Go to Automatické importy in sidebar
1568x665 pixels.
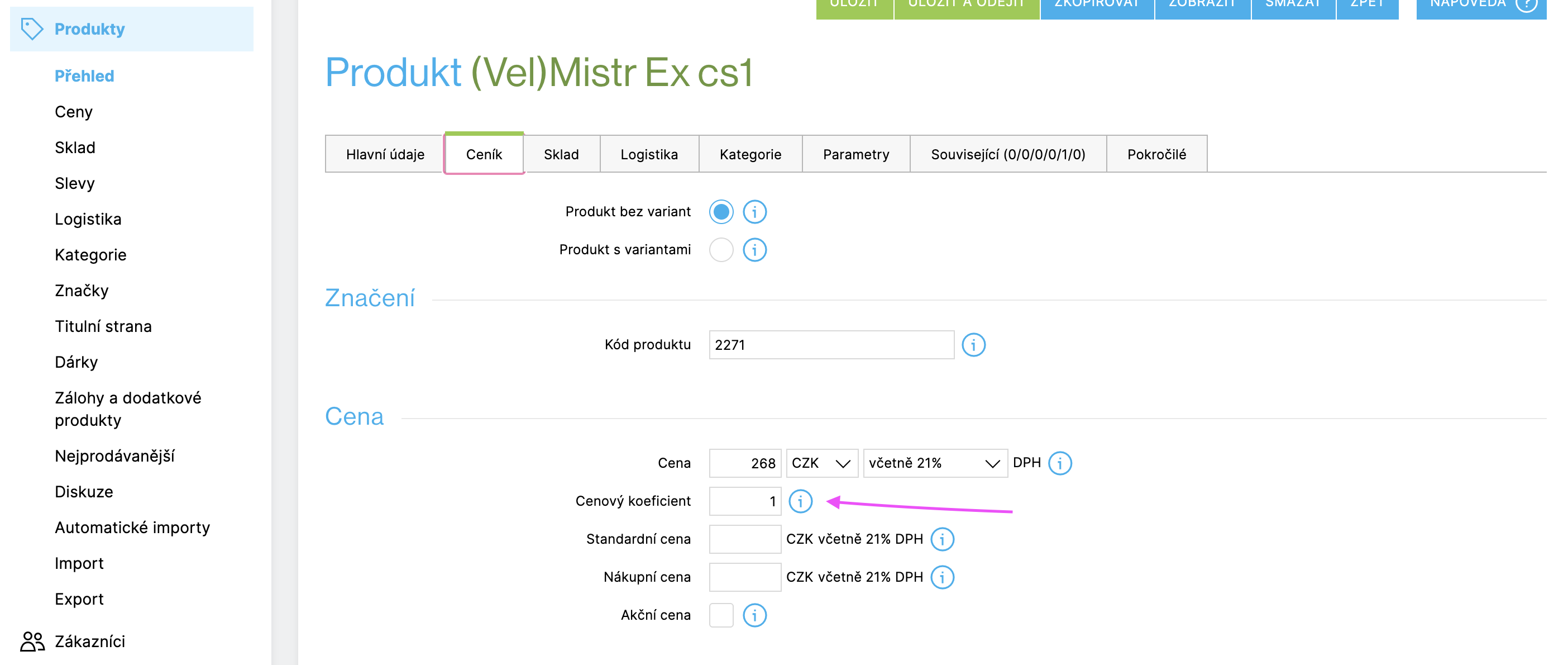click(x=132, y=528)
